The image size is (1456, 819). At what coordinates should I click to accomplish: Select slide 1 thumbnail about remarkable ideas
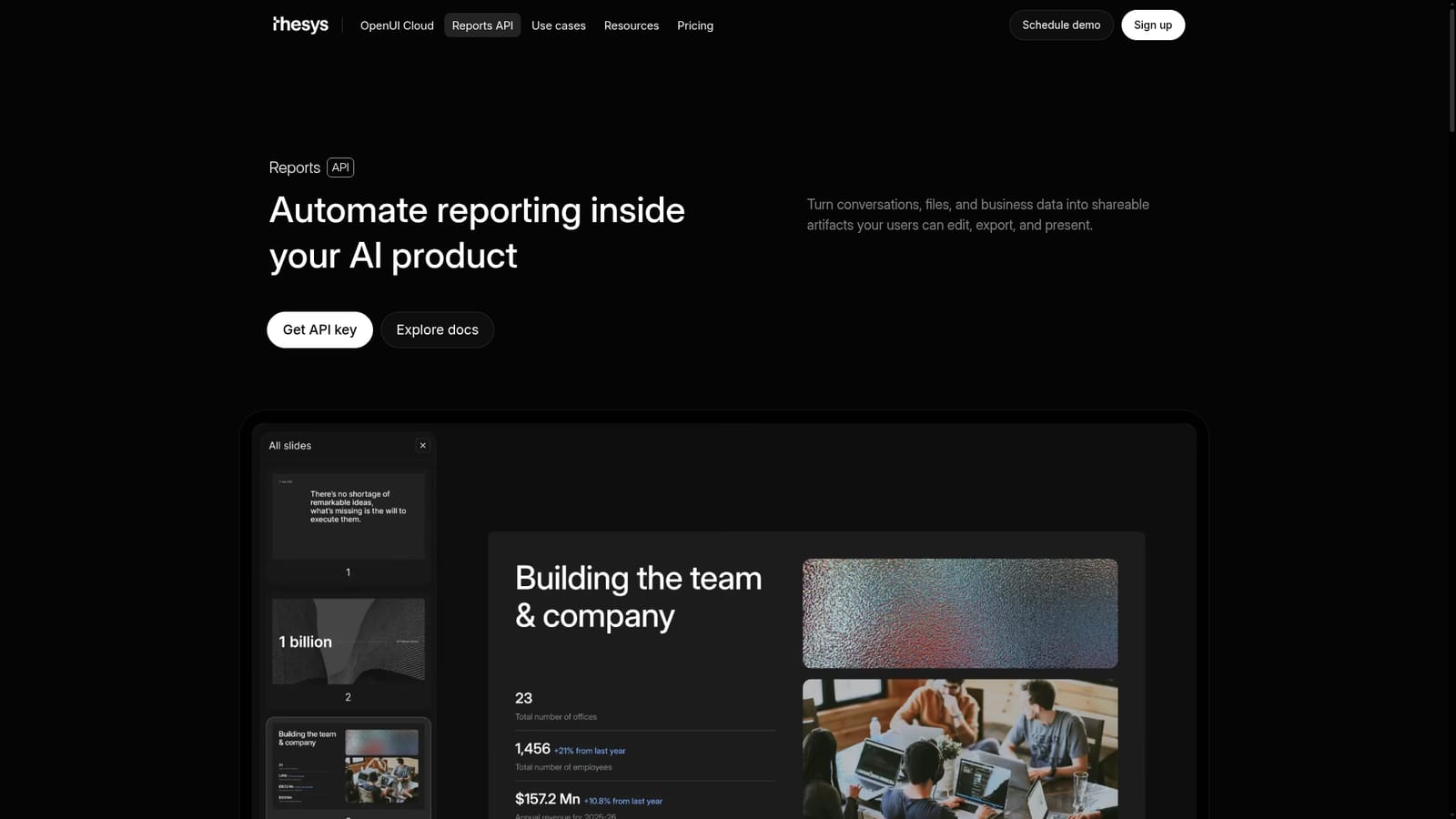coord(349,516)
